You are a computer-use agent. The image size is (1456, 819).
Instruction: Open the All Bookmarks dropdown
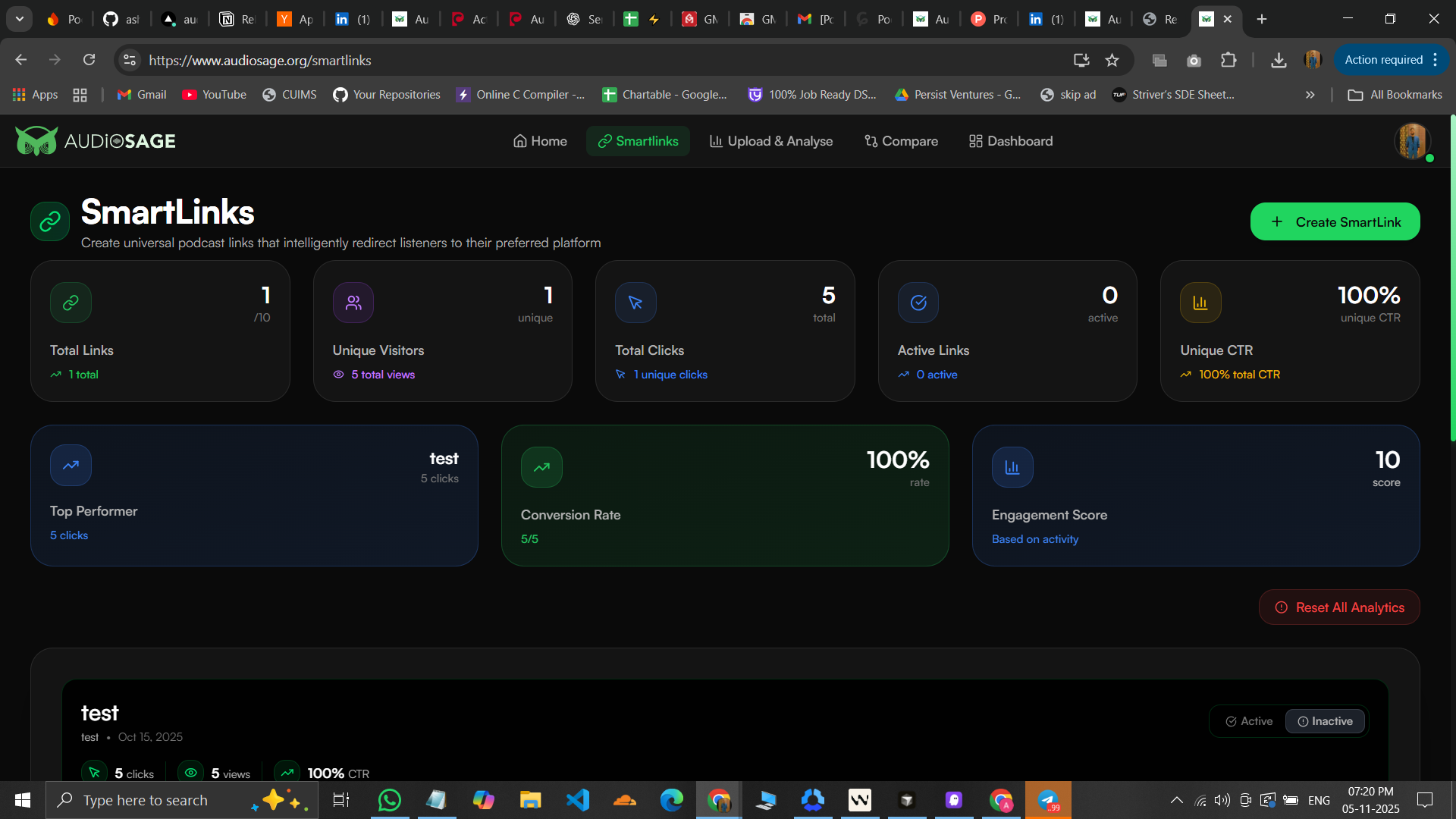(x=1395, y=94)
